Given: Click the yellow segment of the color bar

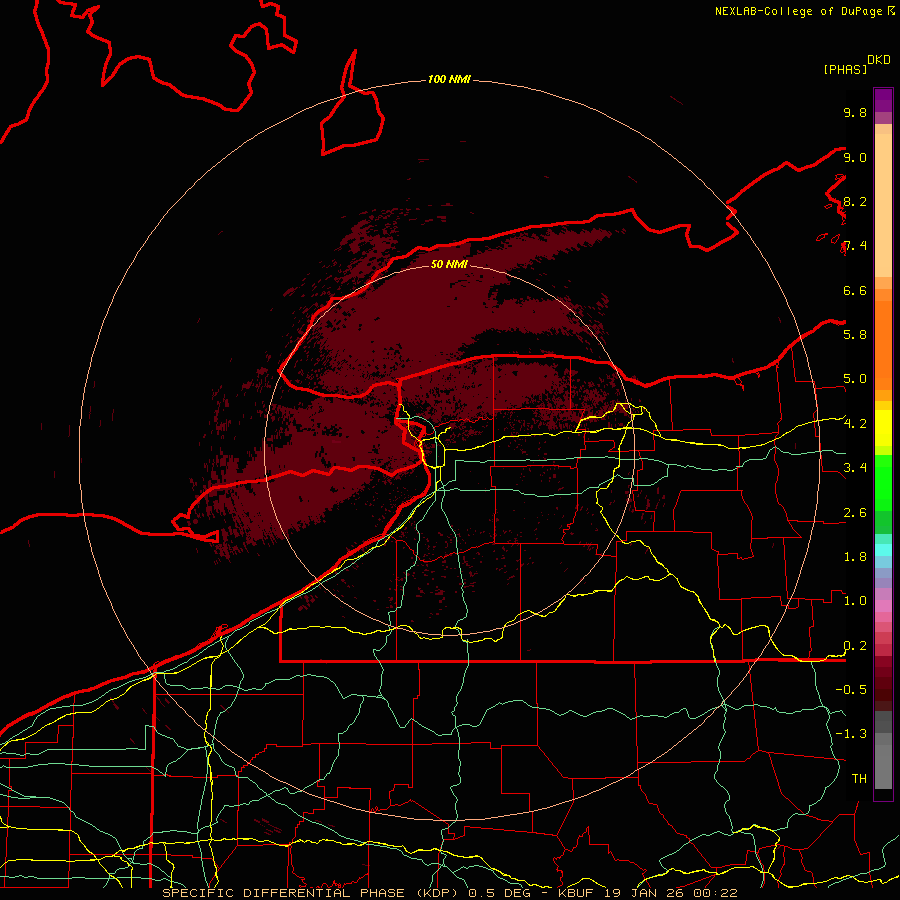Looking at the screenshot, I should [x=883, y=428].
